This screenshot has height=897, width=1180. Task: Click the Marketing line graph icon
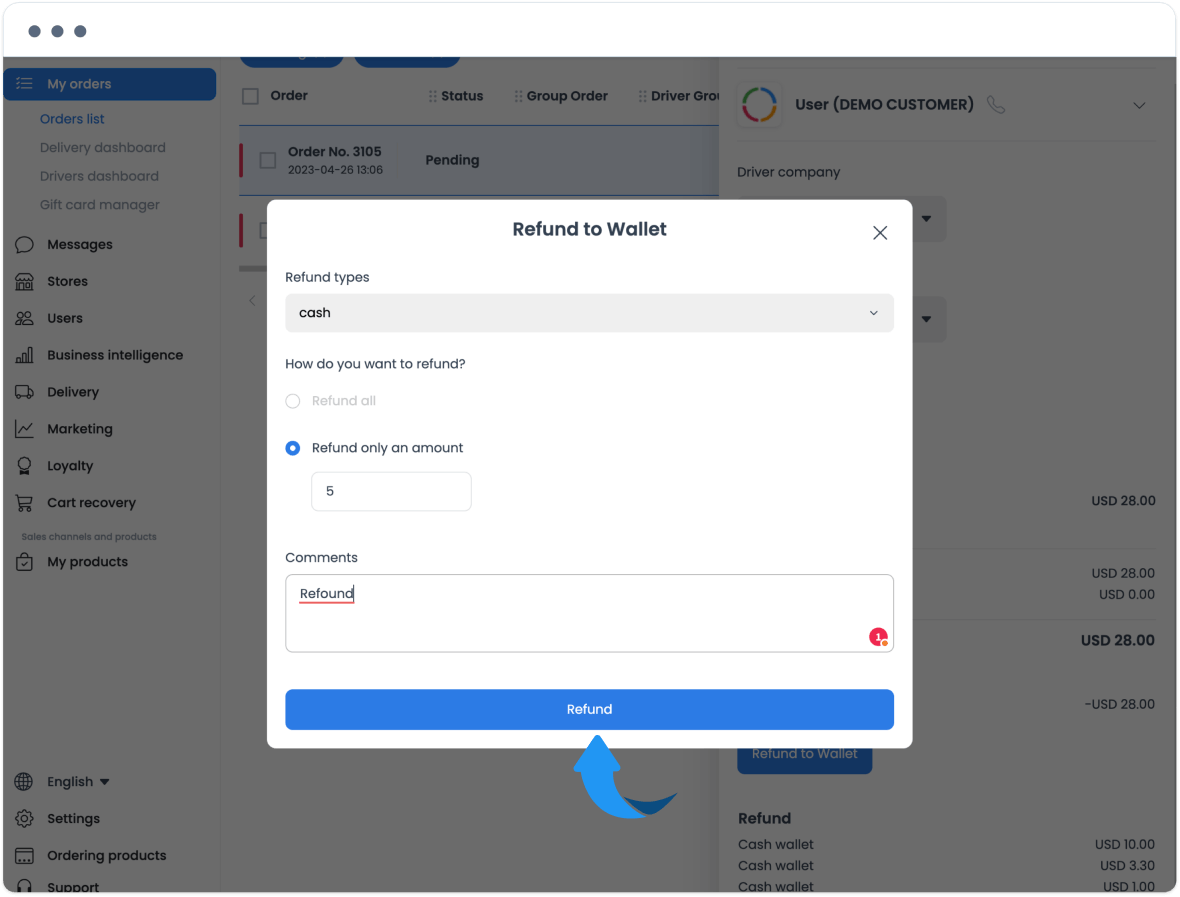(x=24, y=429)
